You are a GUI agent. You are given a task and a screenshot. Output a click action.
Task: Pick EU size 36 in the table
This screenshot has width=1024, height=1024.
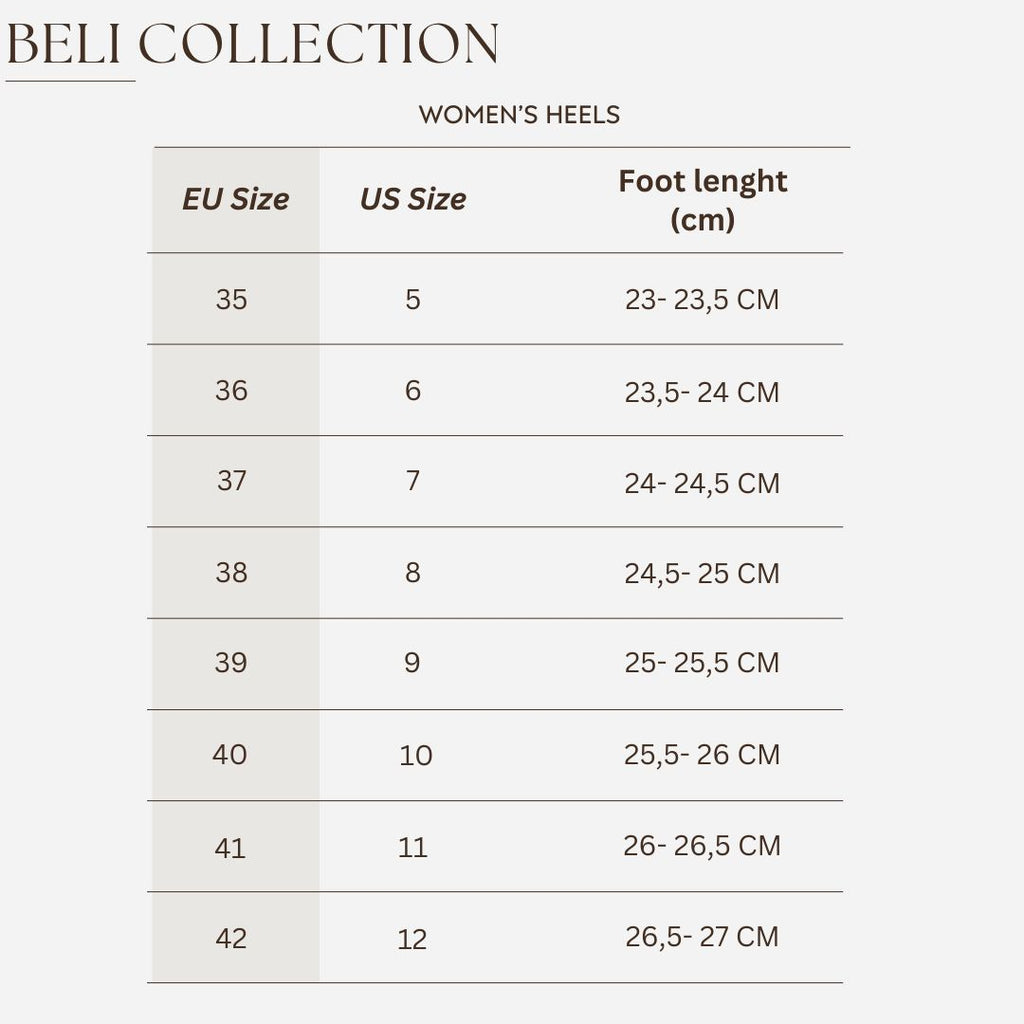pos(231,390)
